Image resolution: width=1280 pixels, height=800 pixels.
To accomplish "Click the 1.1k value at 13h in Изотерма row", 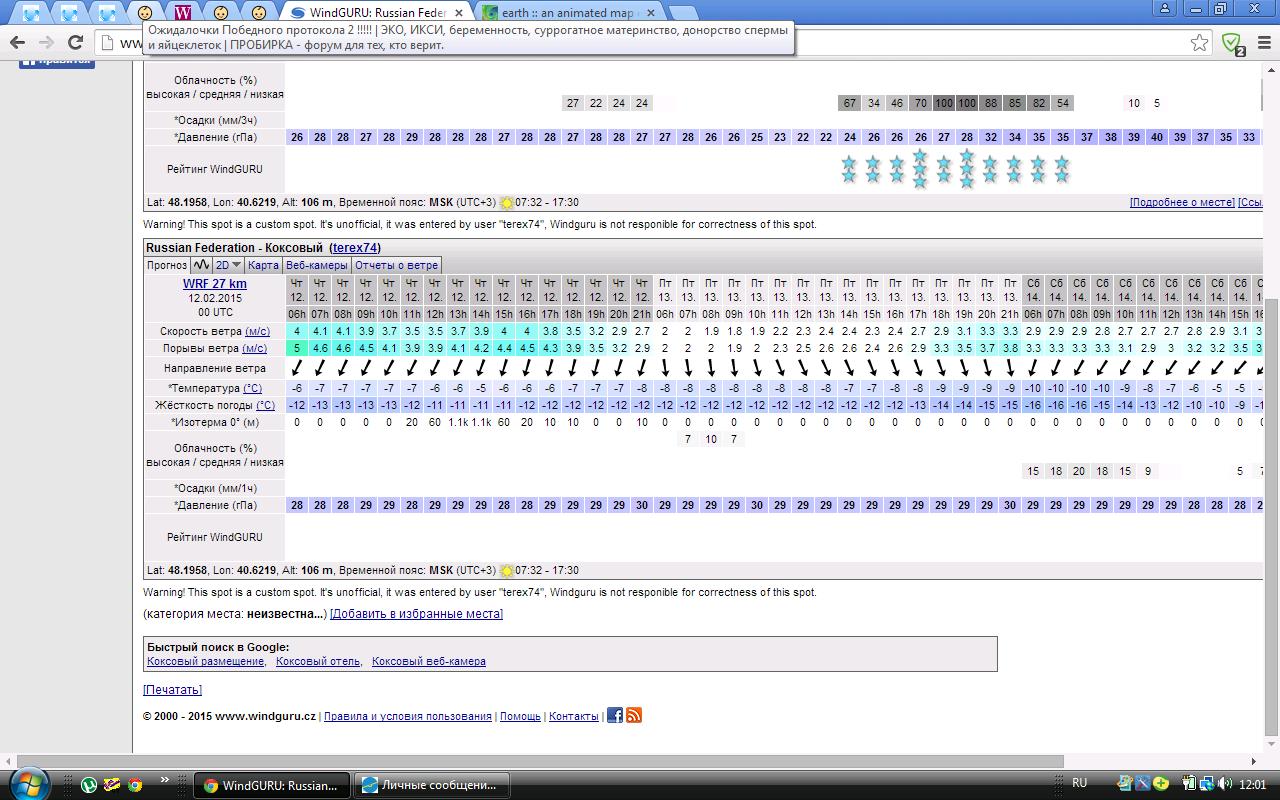I will (x=458, y=422).
